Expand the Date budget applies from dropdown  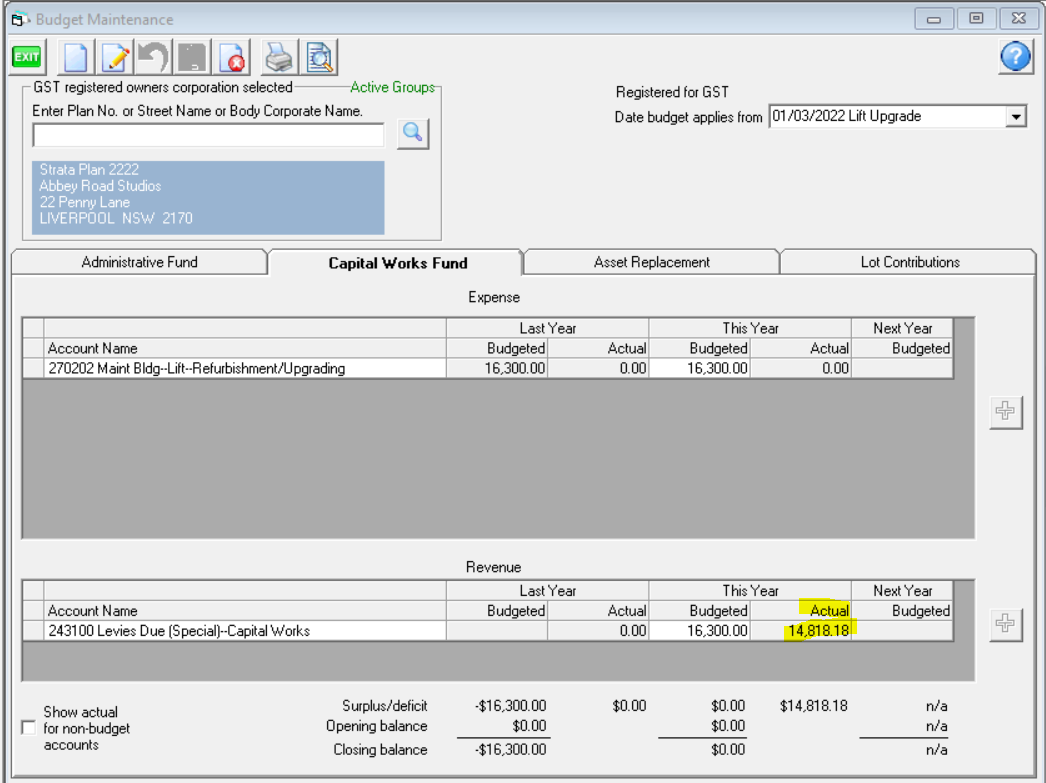[1016, 117]
